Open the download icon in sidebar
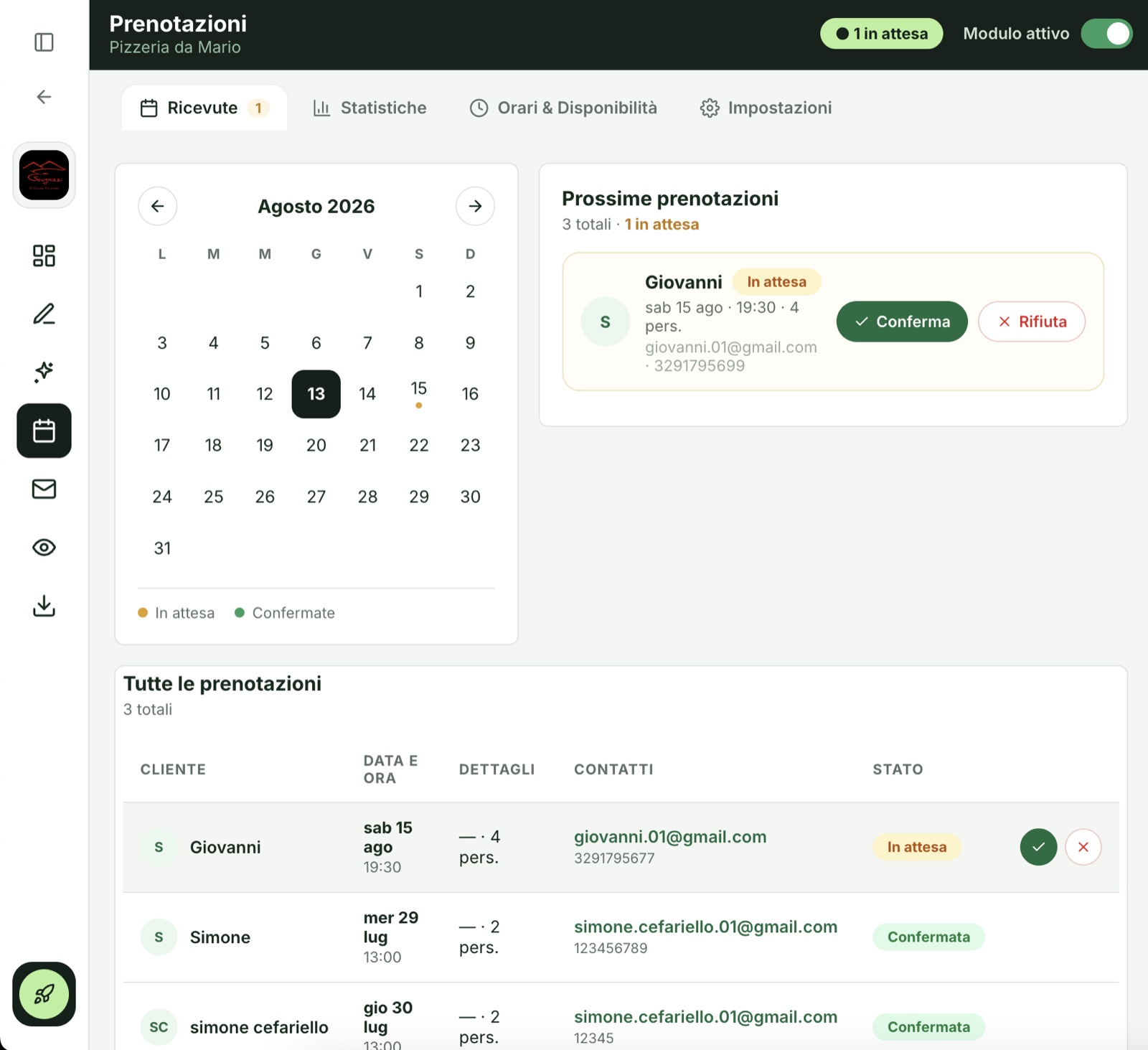Viewport: 1148px width, 1050px height. coord(44,606)
